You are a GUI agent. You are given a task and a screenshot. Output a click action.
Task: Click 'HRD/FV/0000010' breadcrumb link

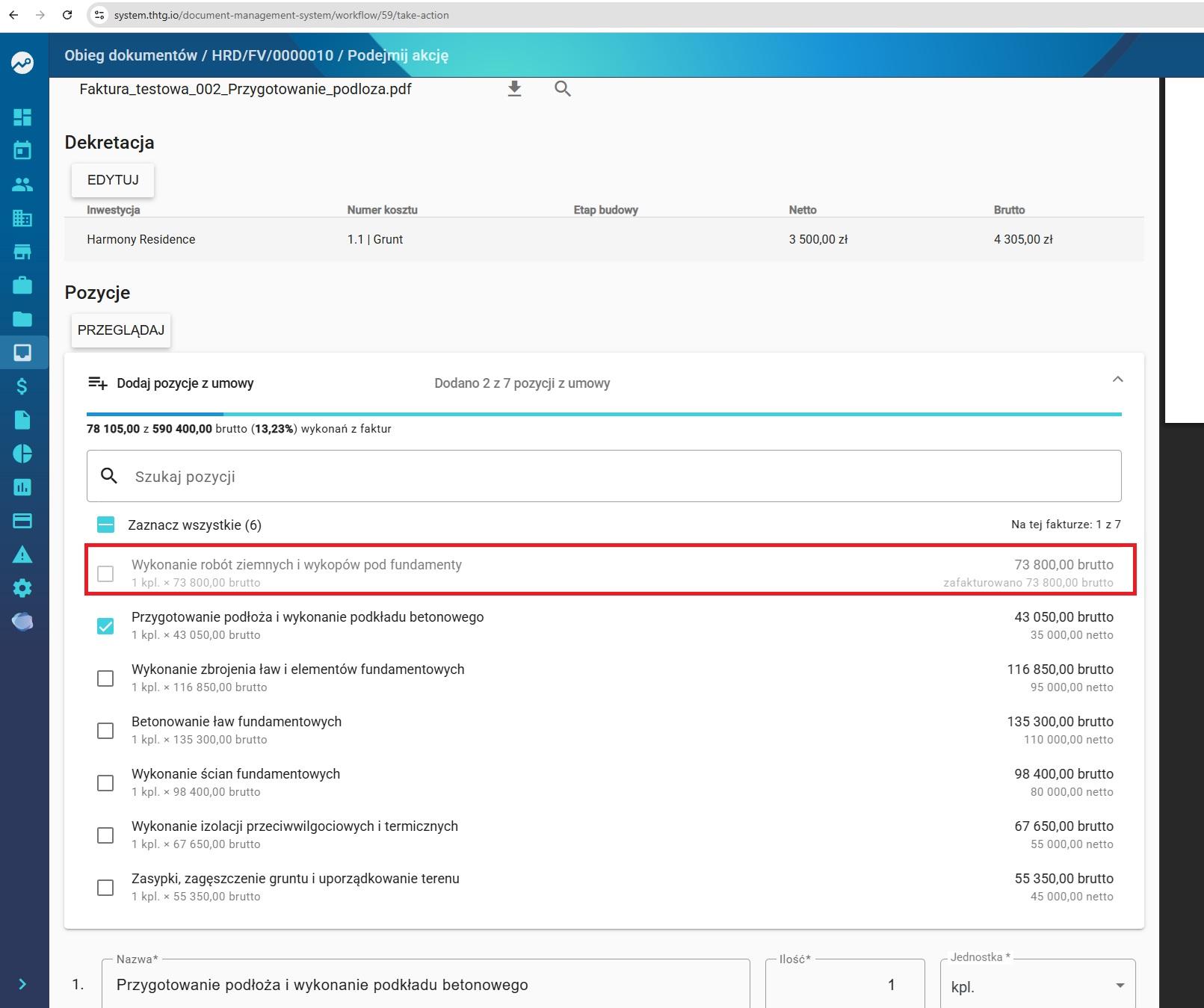click(272, 55)
